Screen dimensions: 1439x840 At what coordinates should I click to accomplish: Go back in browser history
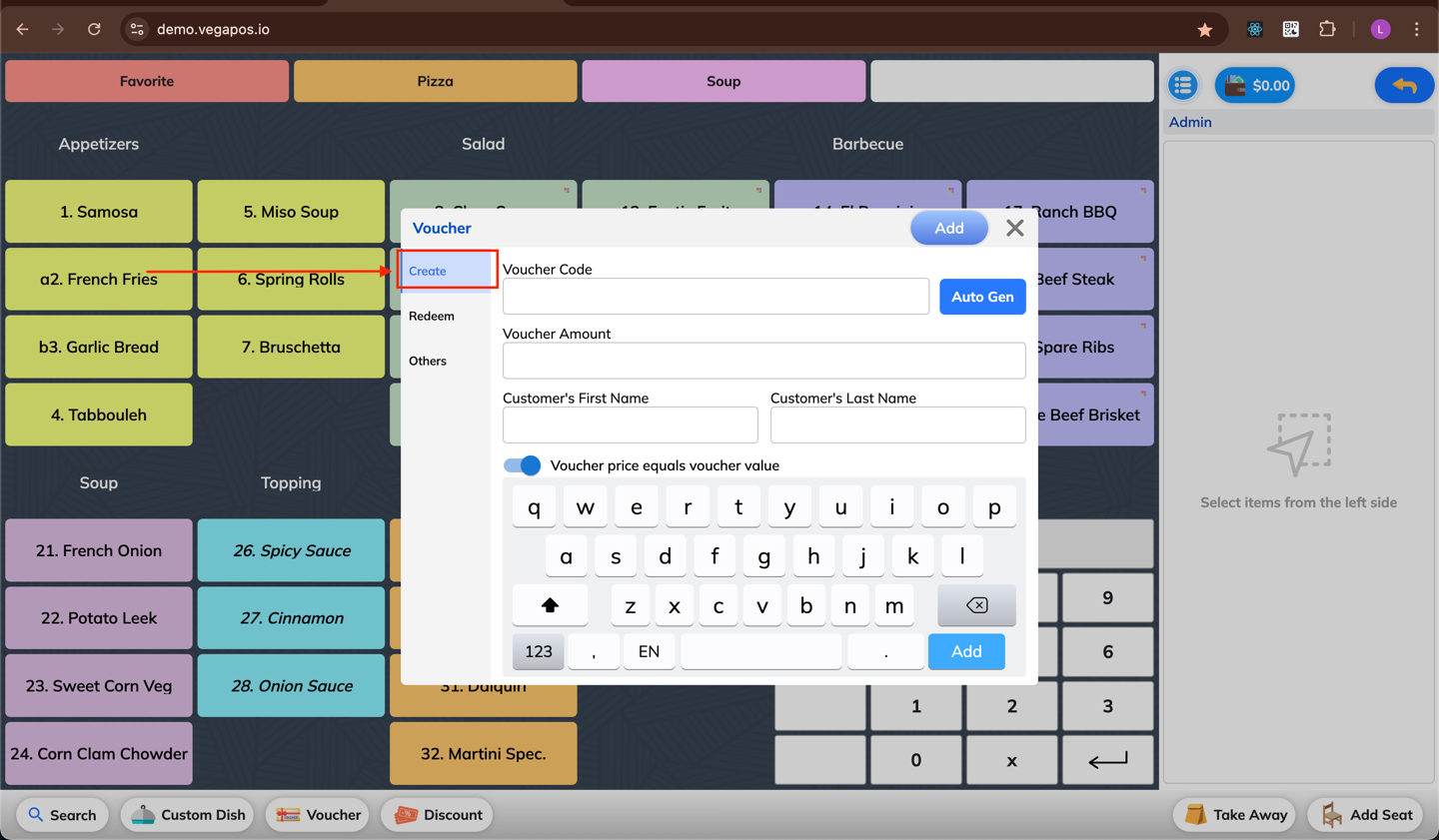tap(22, 29)
